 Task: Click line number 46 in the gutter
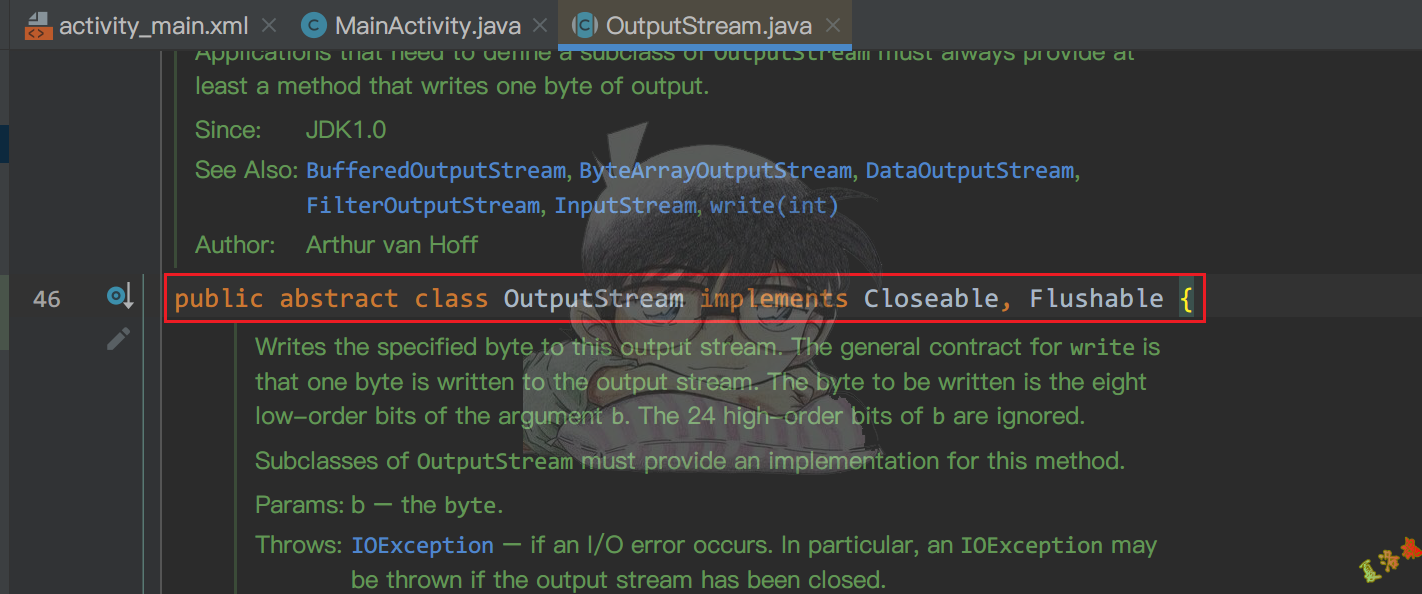click(46, 297)
